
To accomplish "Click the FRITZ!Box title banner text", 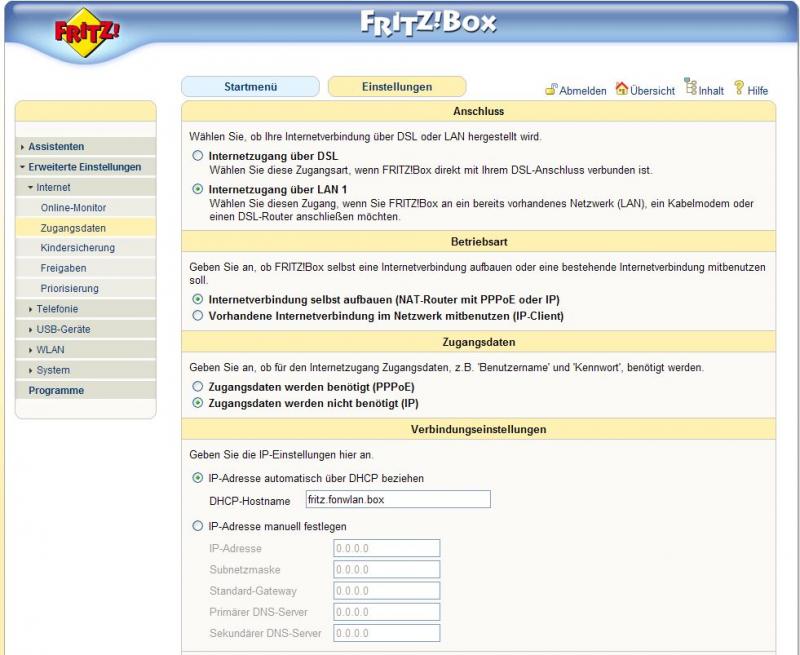I will (428, 23).
